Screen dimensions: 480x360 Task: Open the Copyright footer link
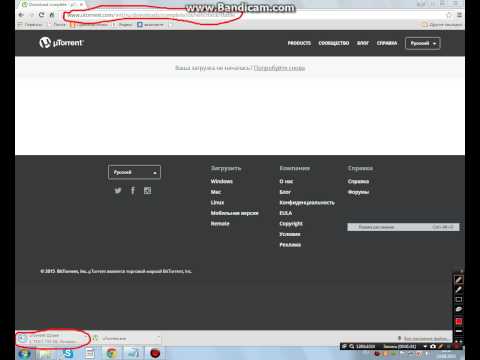click(291, 223)
